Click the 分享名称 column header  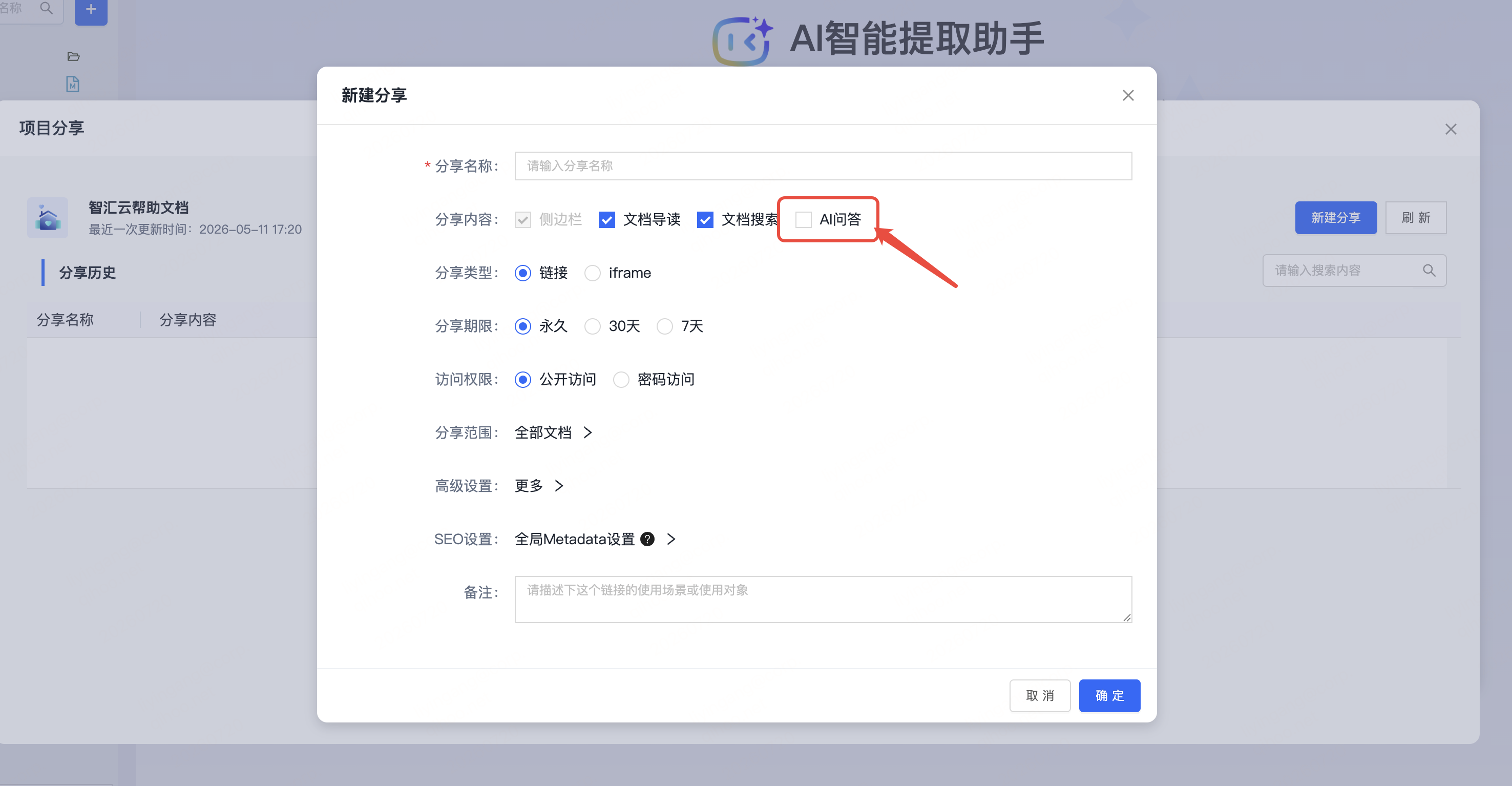point(65,320)
